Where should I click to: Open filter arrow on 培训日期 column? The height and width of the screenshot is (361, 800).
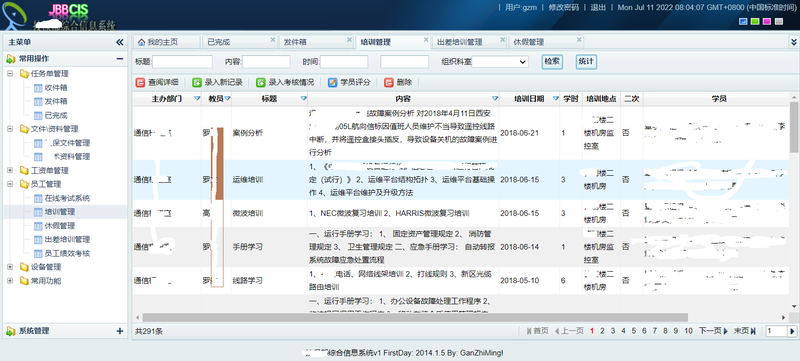pyautogui.click(x=556, y=99)
